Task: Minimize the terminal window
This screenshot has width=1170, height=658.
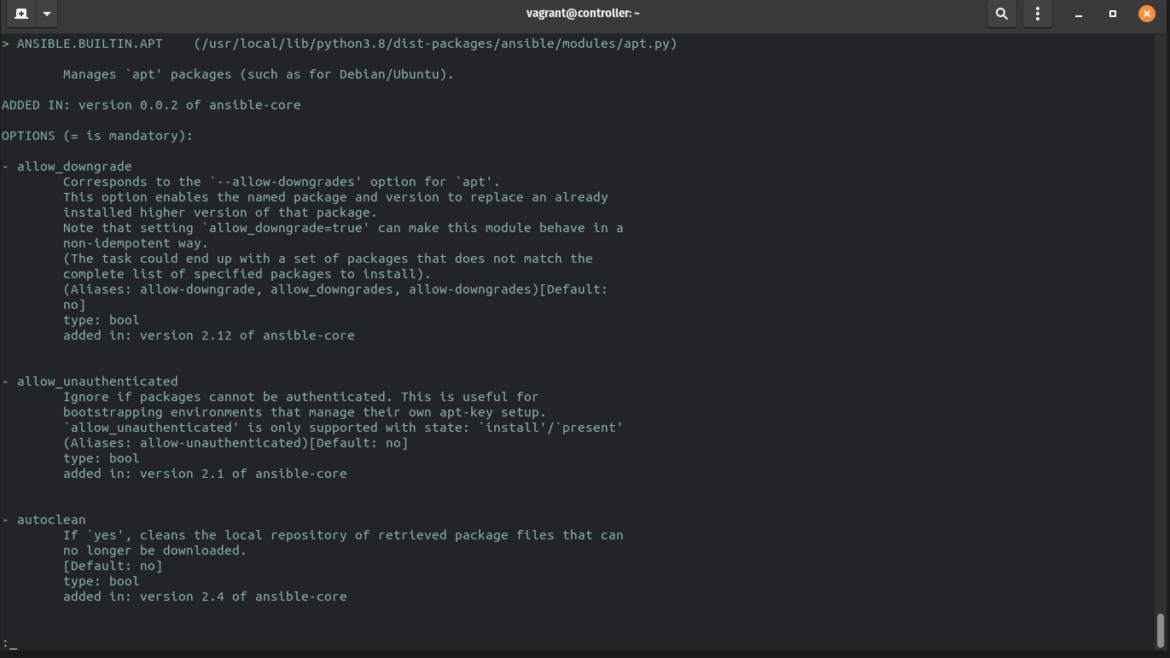Action: (1079, 14)
